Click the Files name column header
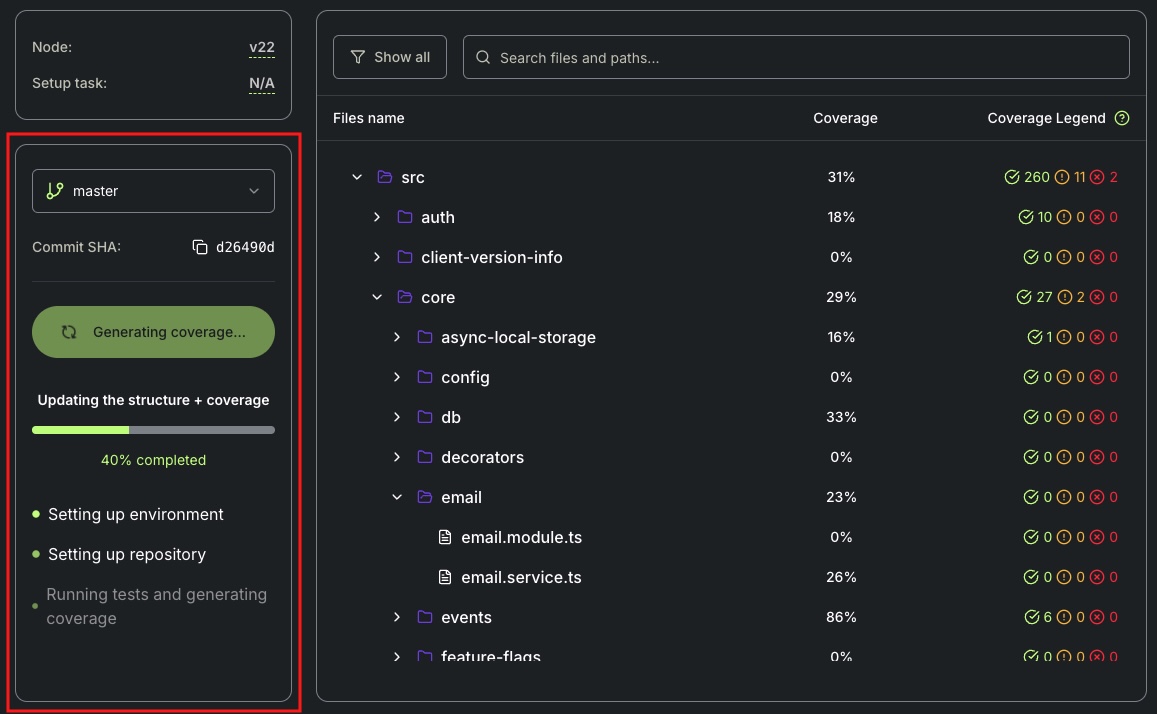Image resolution: width=1157 pixels, height=714 pixels. coord(369,118)
